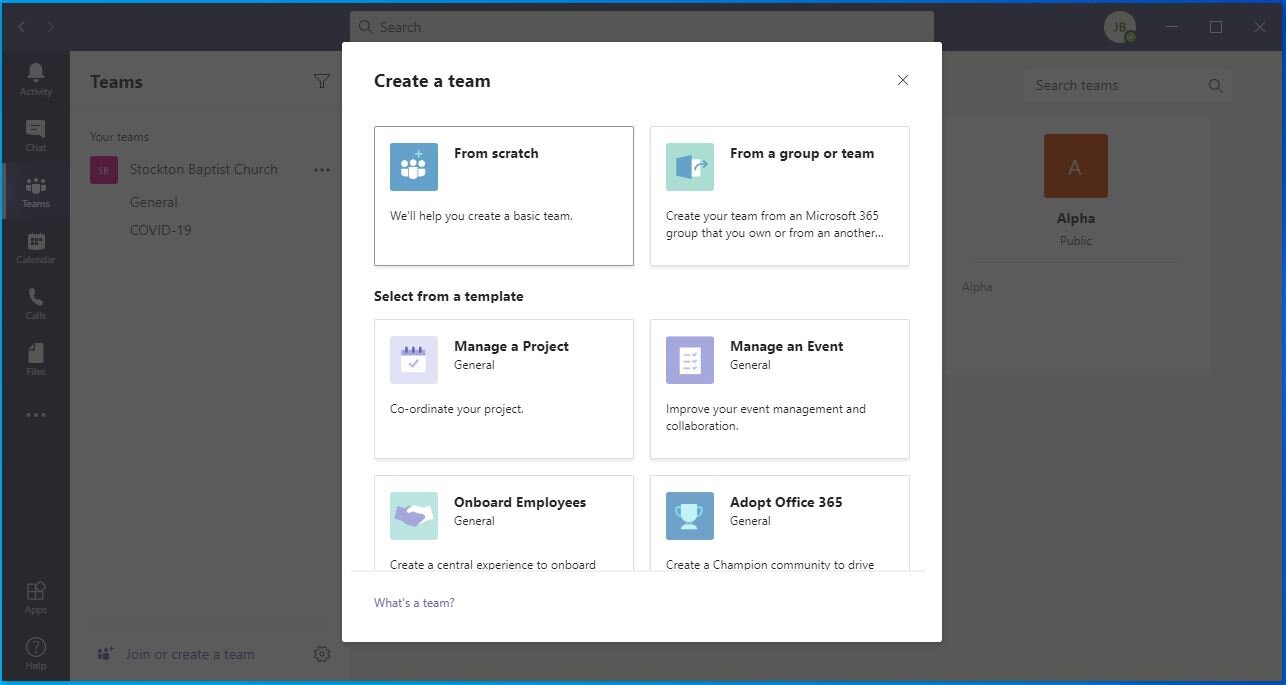Open the What's a team? link
This screenshot has width=1286, height=685.
pyautogui.click(x=414, y=603)
